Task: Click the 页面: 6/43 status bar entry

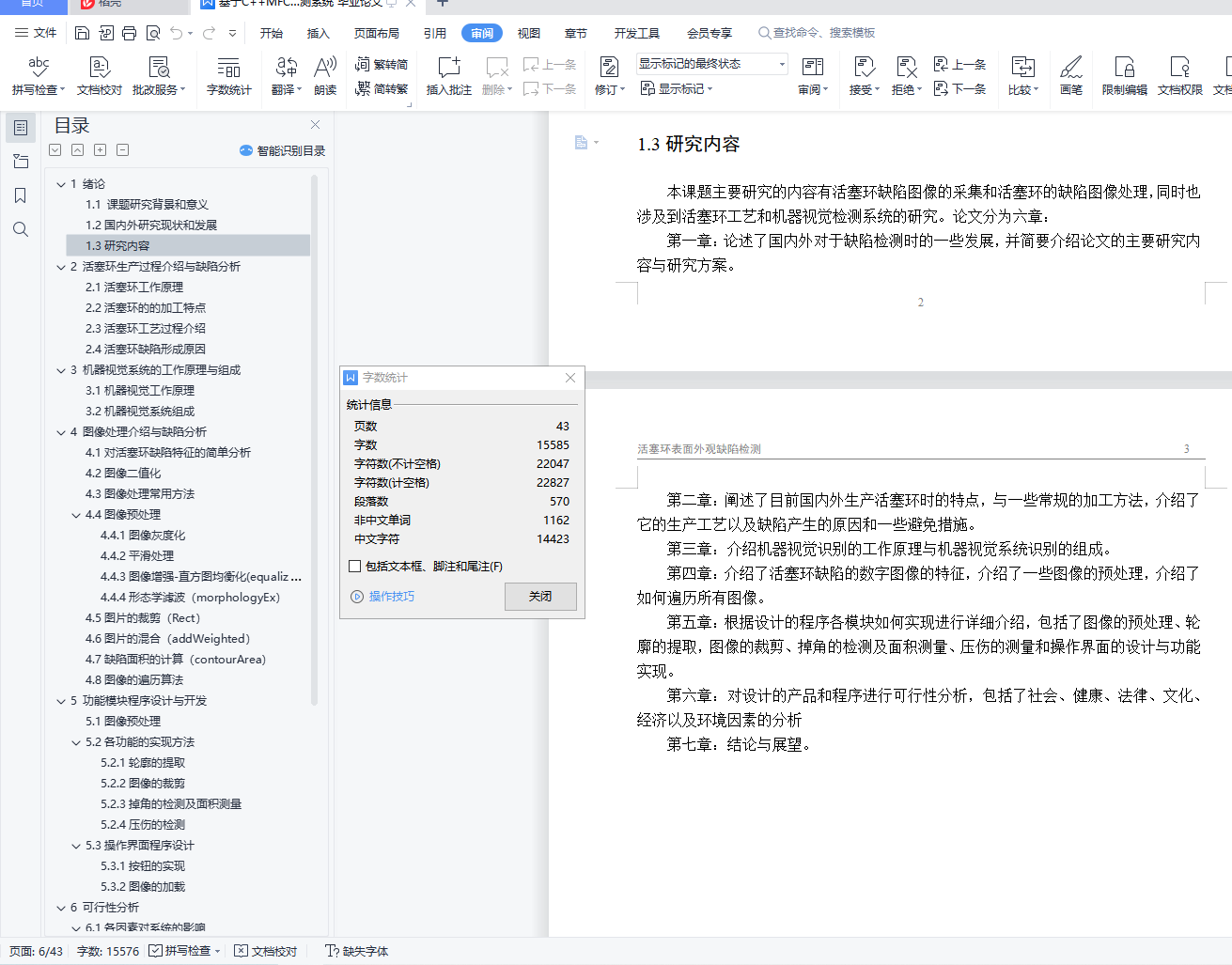Action: [x=37, y=951]
